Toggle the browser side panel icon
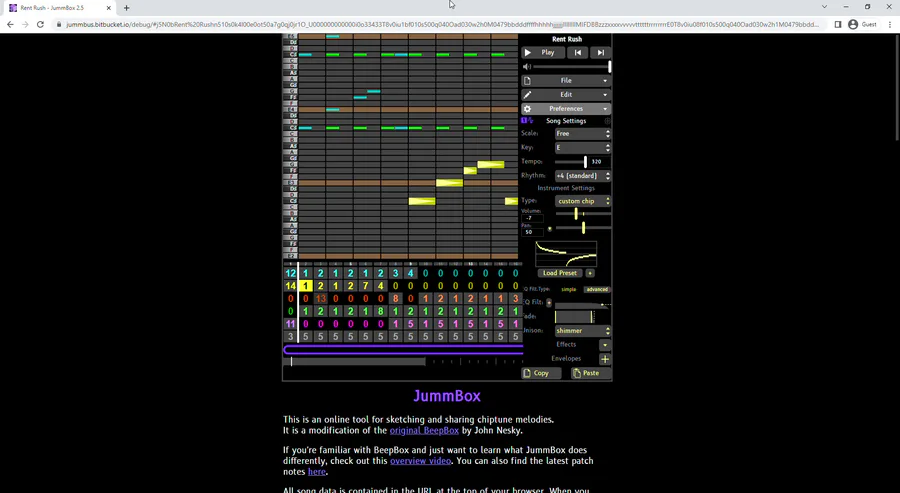This screenshot has width=900, height=493. 838,25
